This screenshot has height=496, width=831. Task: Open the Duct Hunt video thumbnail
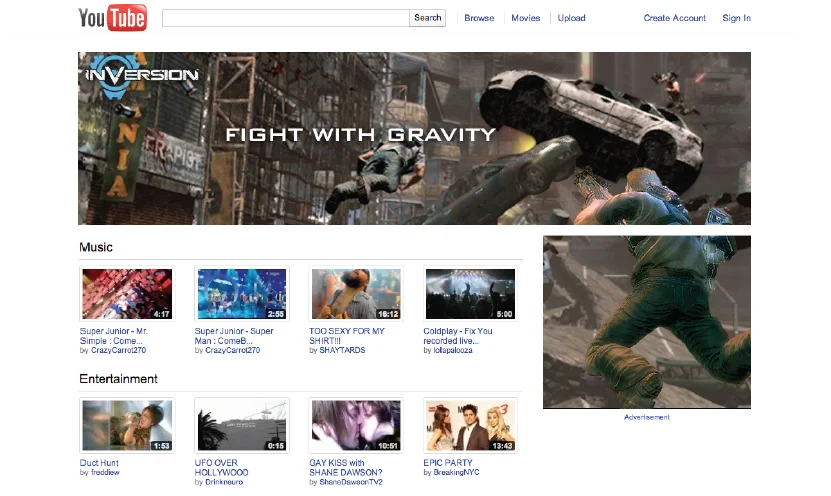pyautogui.click(x=127, y=426)
